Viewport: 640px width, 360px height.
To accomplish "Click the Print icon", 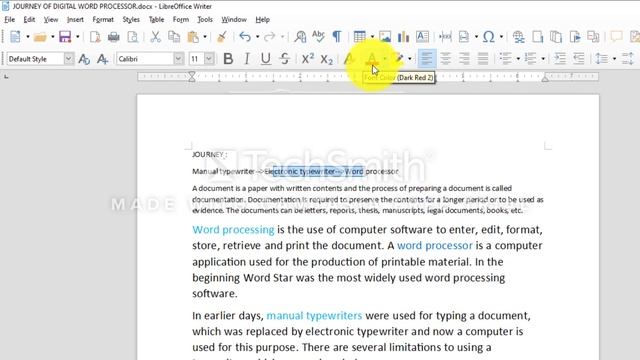I will click(x=114, y=37).
